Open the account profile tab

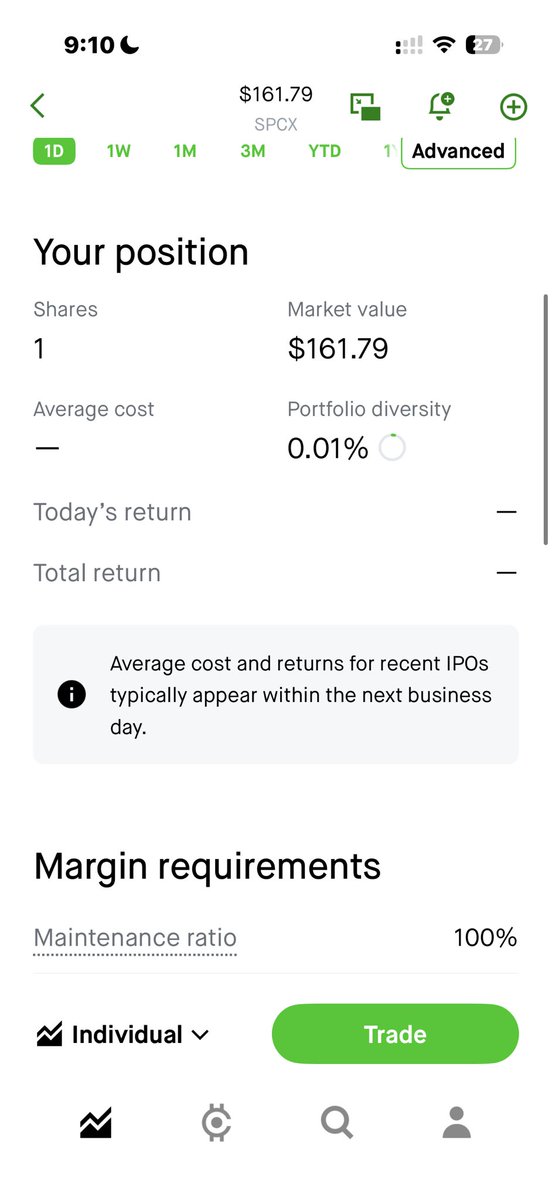point(457,1123)
